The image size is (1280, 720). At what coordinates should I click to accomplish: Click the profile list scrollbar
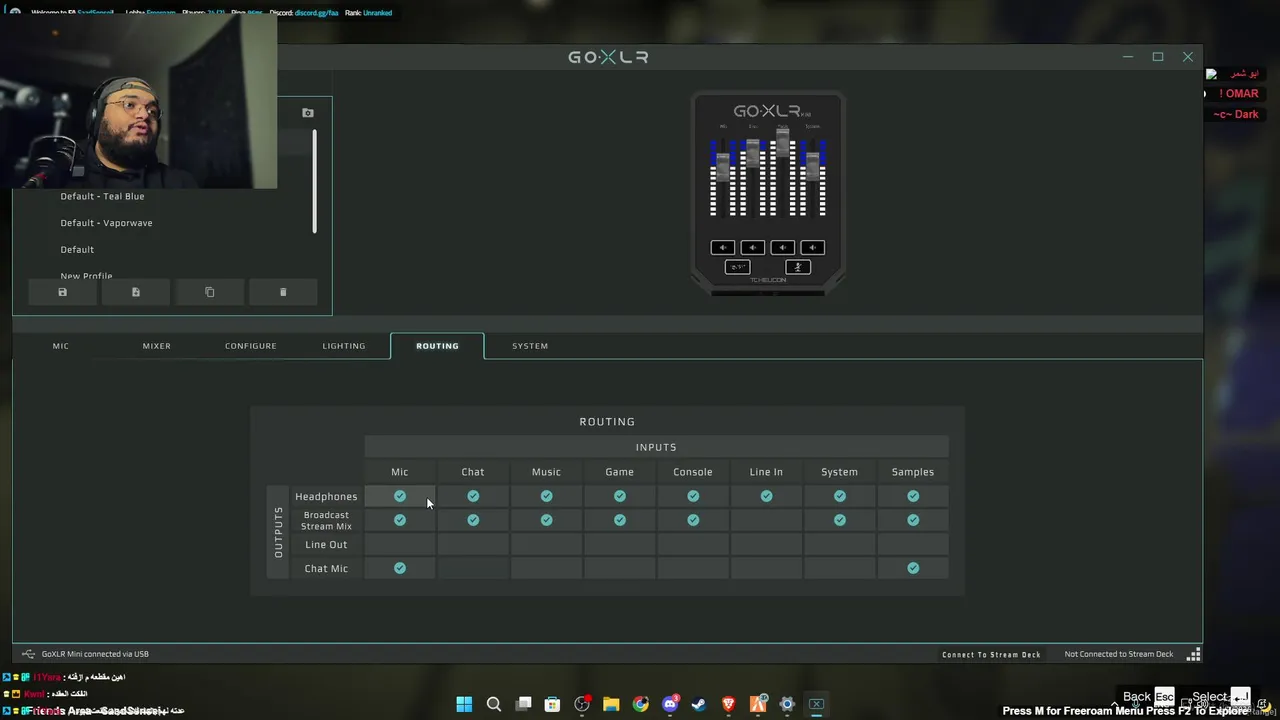pyautogui.click(x=314, y=182)
